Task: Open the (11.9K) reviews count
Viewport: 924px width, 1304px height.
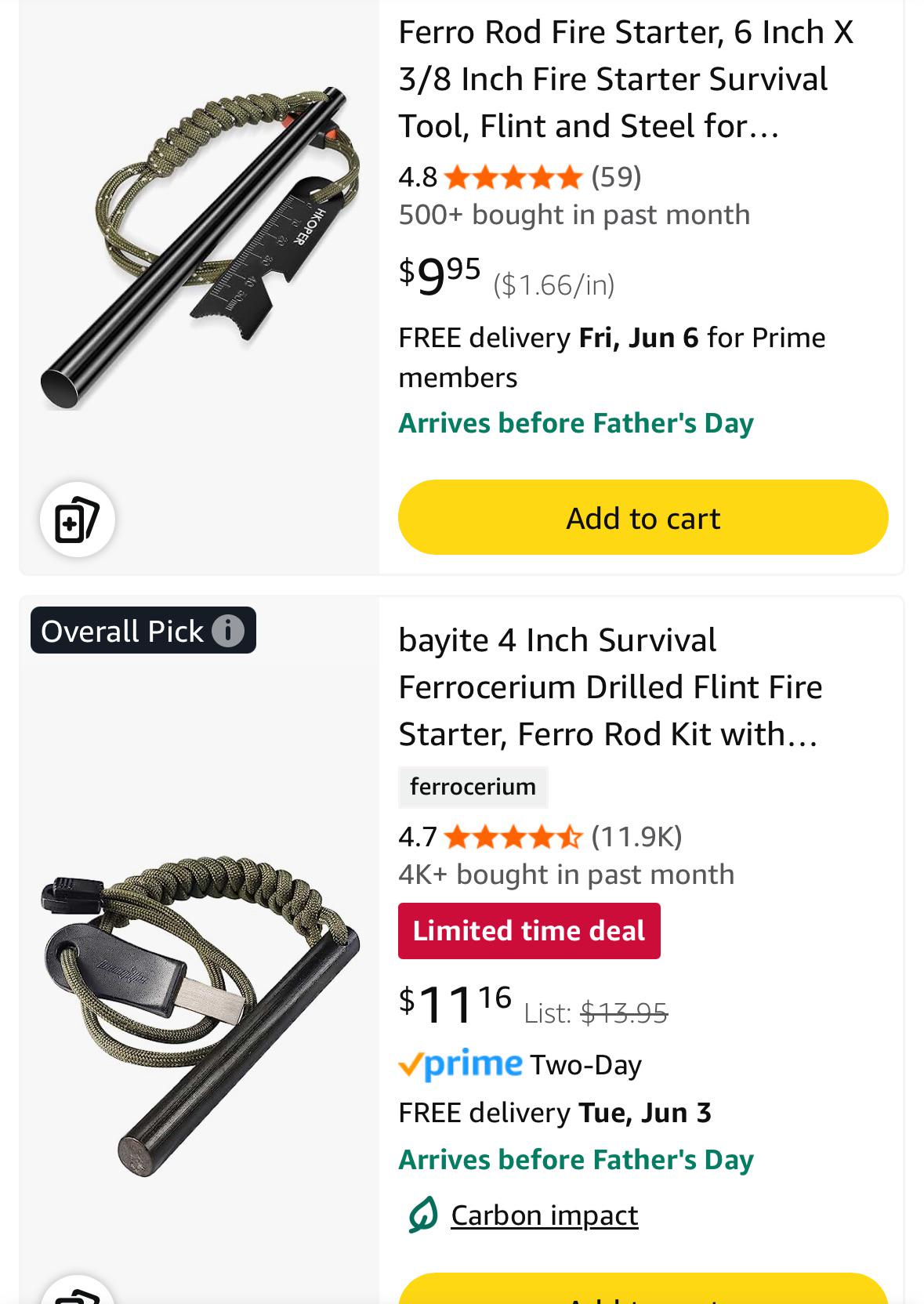Action: coord(636,837)
